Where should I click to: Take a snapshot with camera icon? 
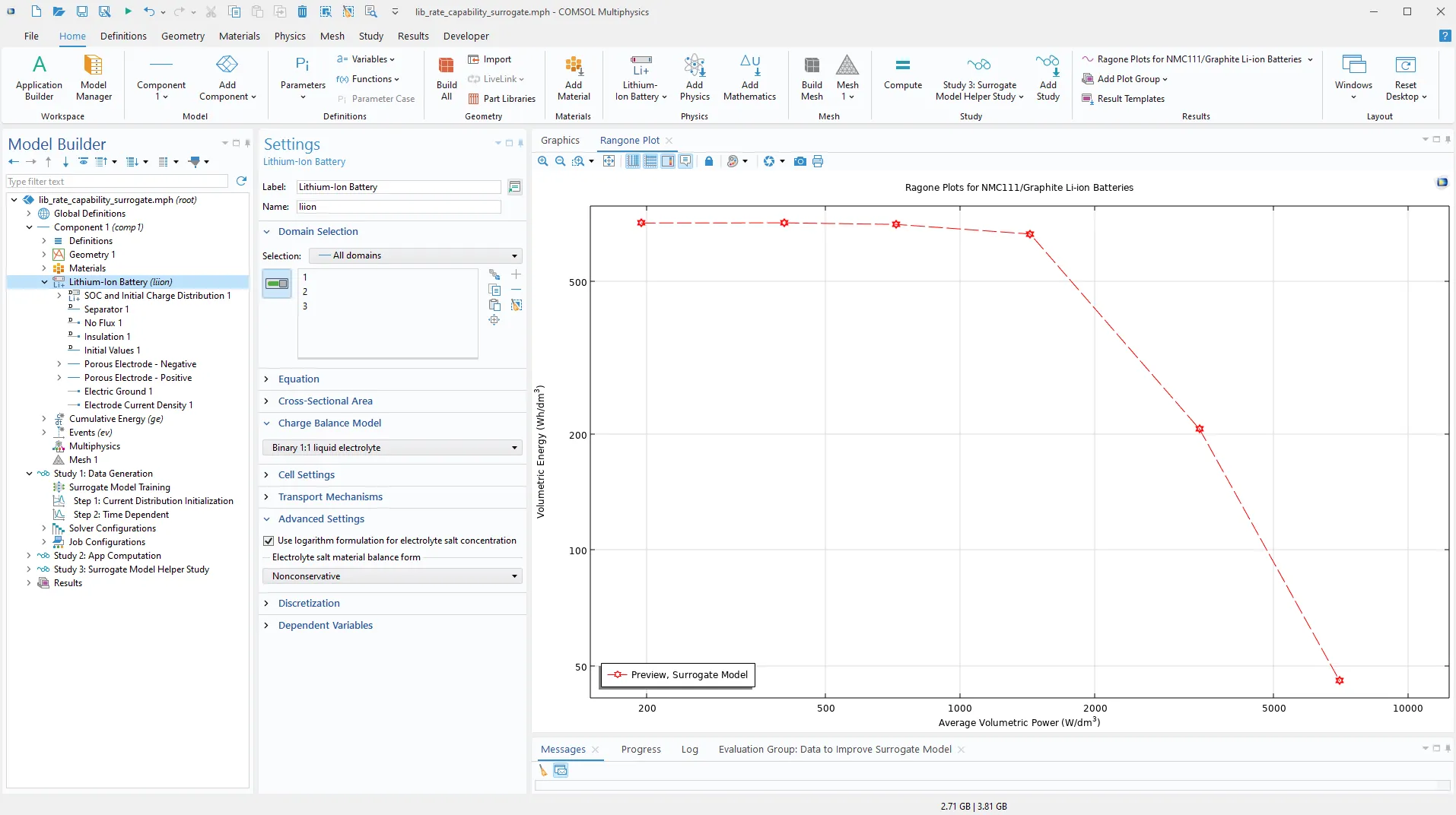point(800,161)
